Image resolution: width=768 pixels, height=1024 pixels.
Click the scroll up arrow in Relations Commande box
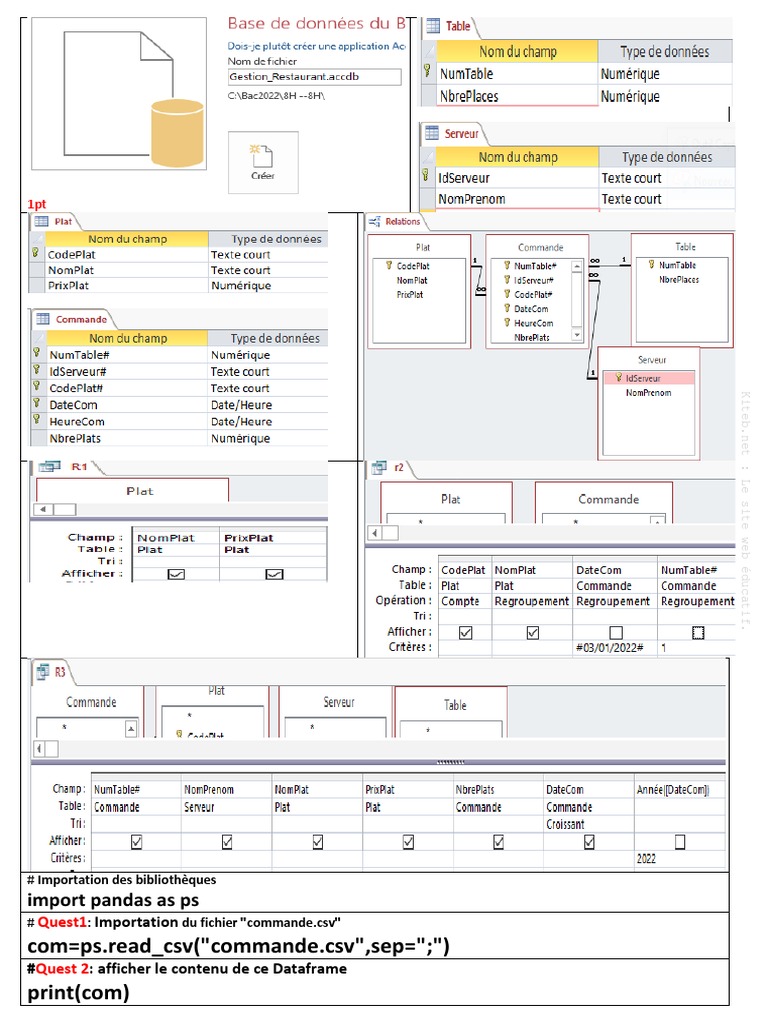click(x=577, y=266)
